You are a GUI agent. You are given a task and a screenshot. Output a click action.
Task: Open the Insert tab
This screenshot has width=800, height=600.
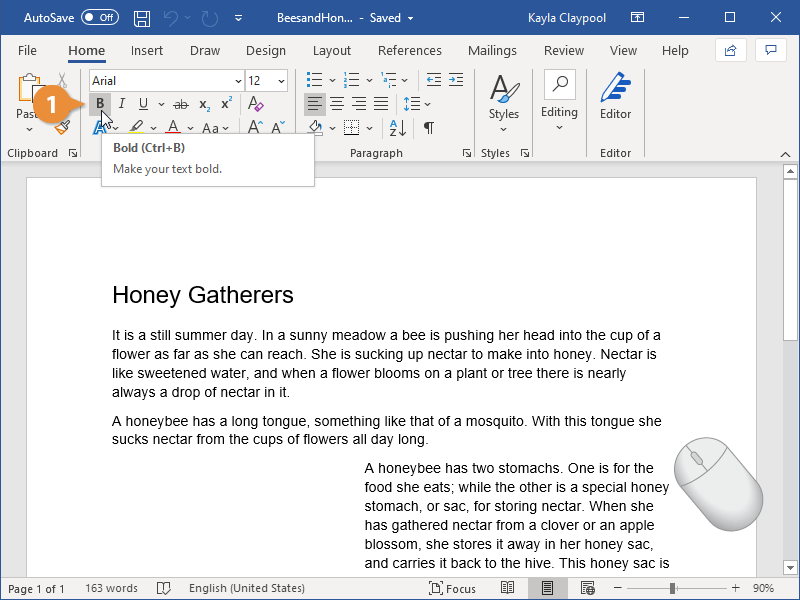pyautogui.click(x=147, y=51)
